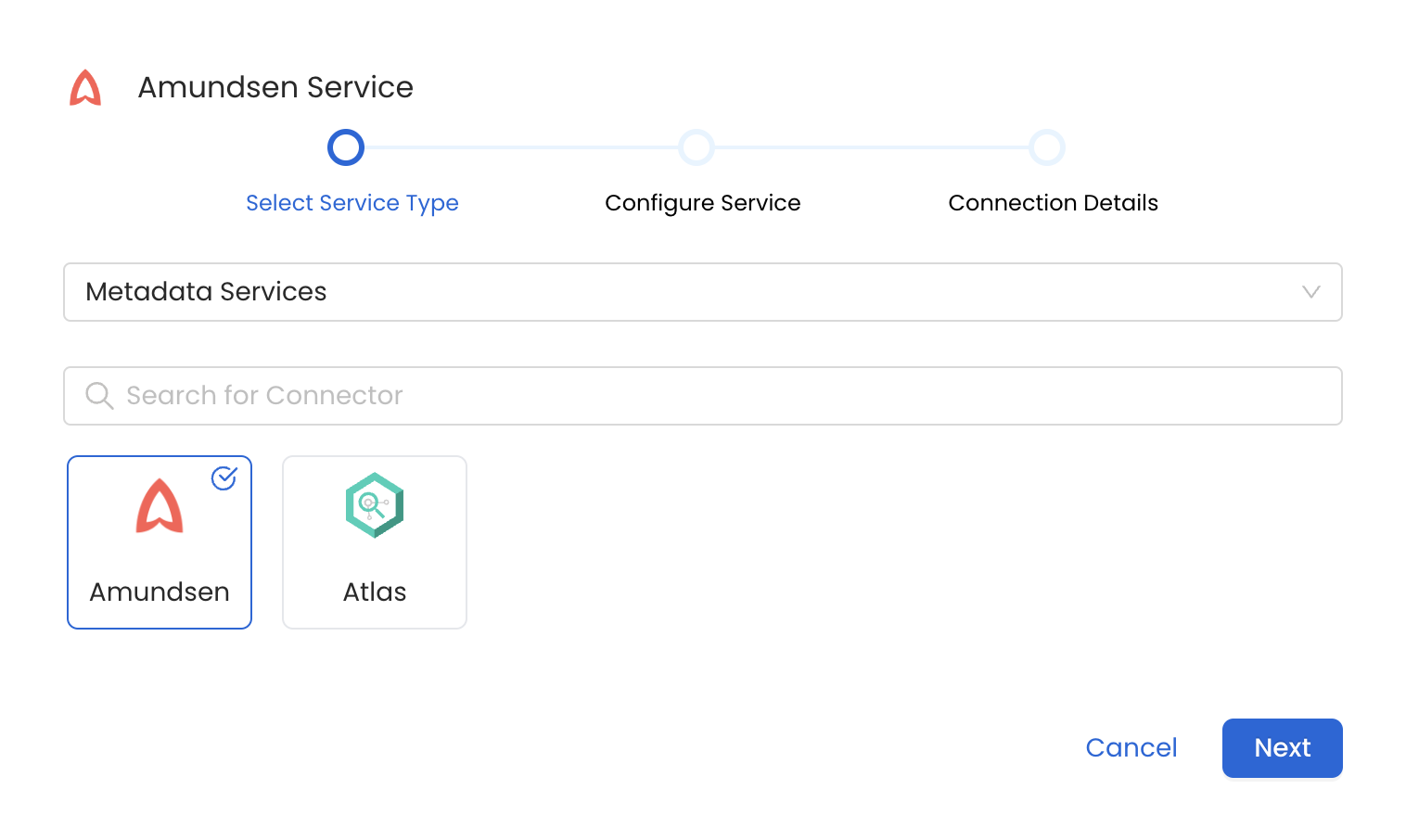
Task: Click the checkmark badge on the Amundsen card
Action: [224, 479]
